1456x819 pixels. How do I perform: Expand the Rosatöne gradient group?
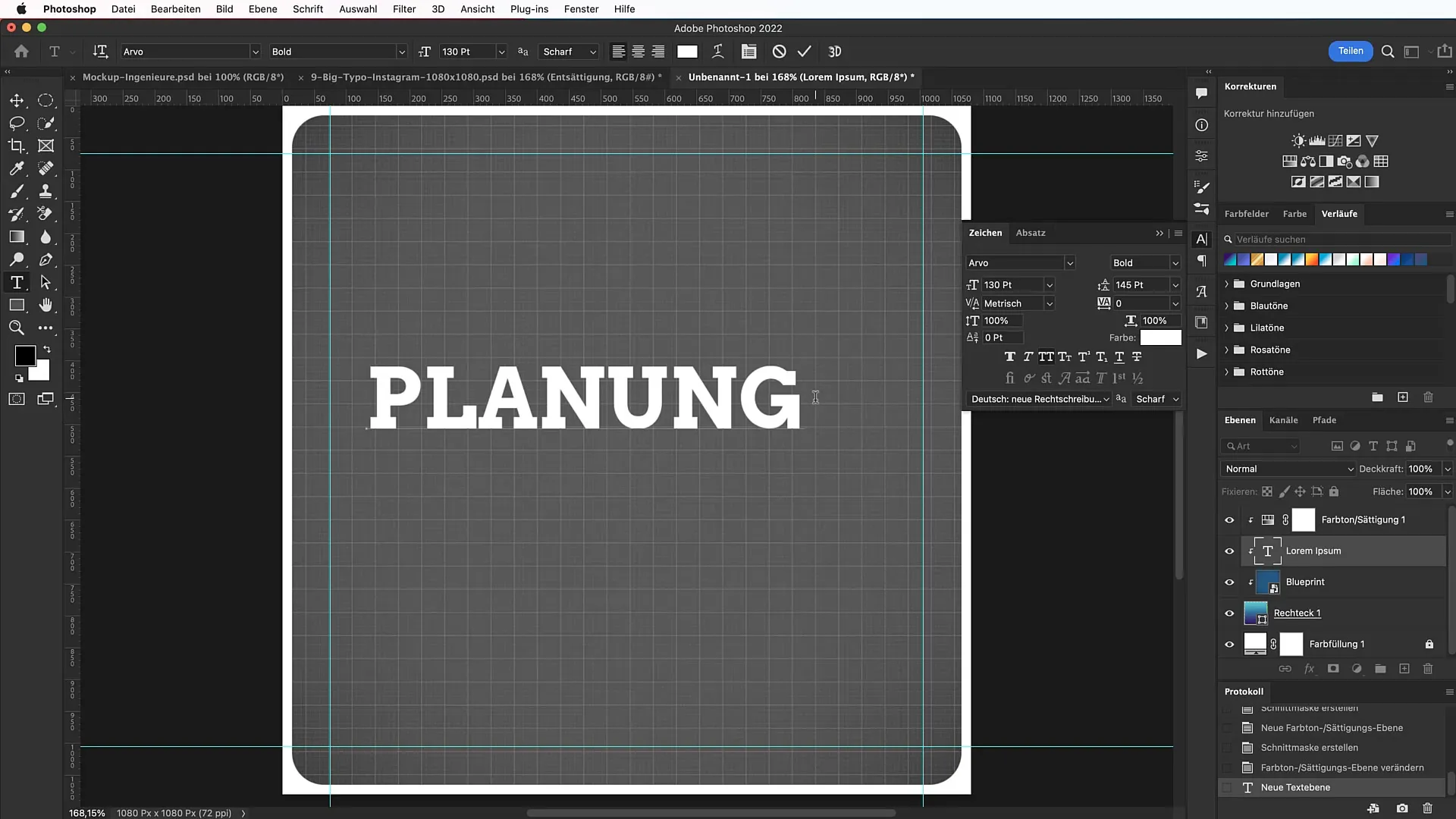pyautogui.click(x=1226, y=349)
